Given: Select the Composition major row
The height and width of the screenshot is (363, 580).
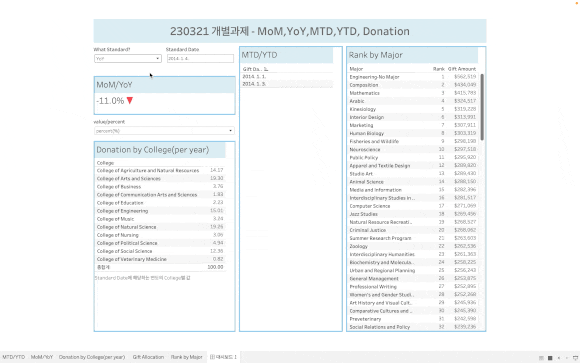Looking at the screenshot, I should 412,85.
